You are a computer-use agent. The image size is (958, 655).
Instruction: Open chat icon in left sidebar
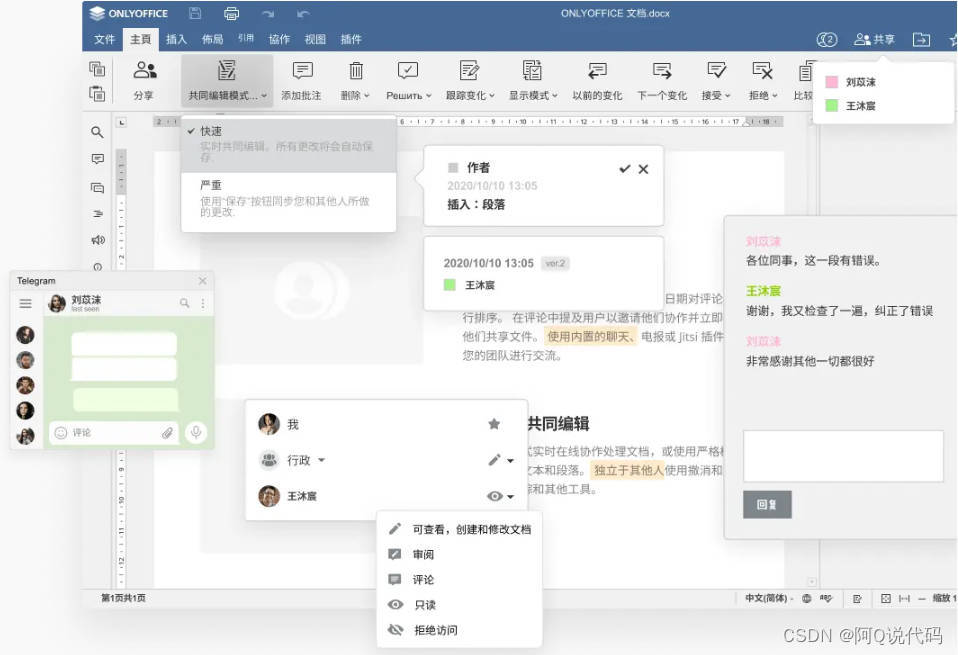97,187
